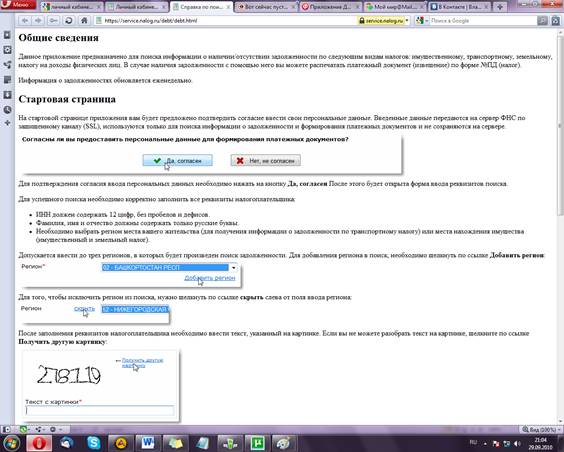The width and height of the screenshot is (564, 452).
Task: Open the Bookmarks panel in the sidebar
Action: coord(7,35)
